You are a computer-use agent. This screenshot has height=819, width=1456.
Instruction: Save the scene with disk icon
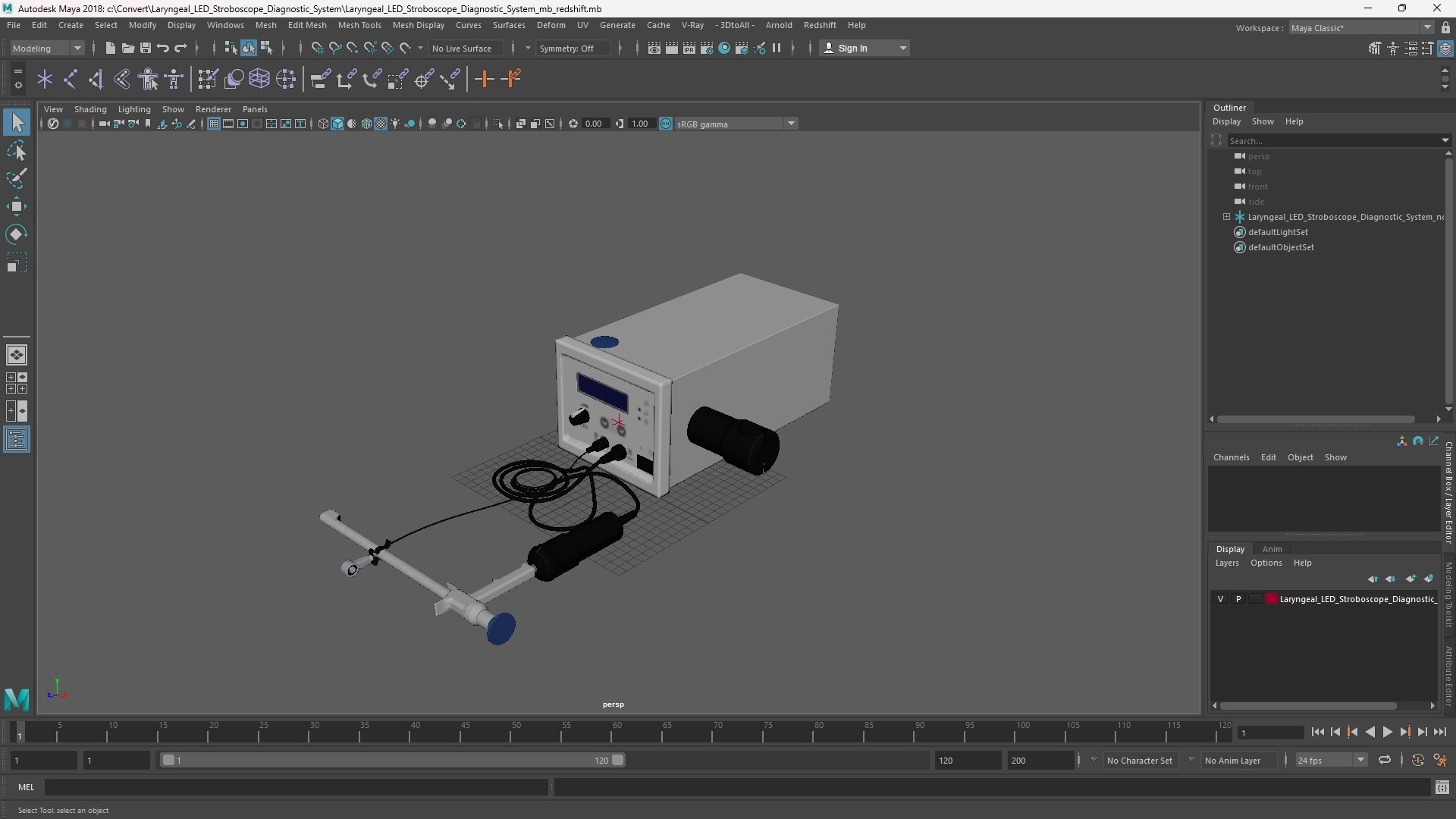(145, 48)
